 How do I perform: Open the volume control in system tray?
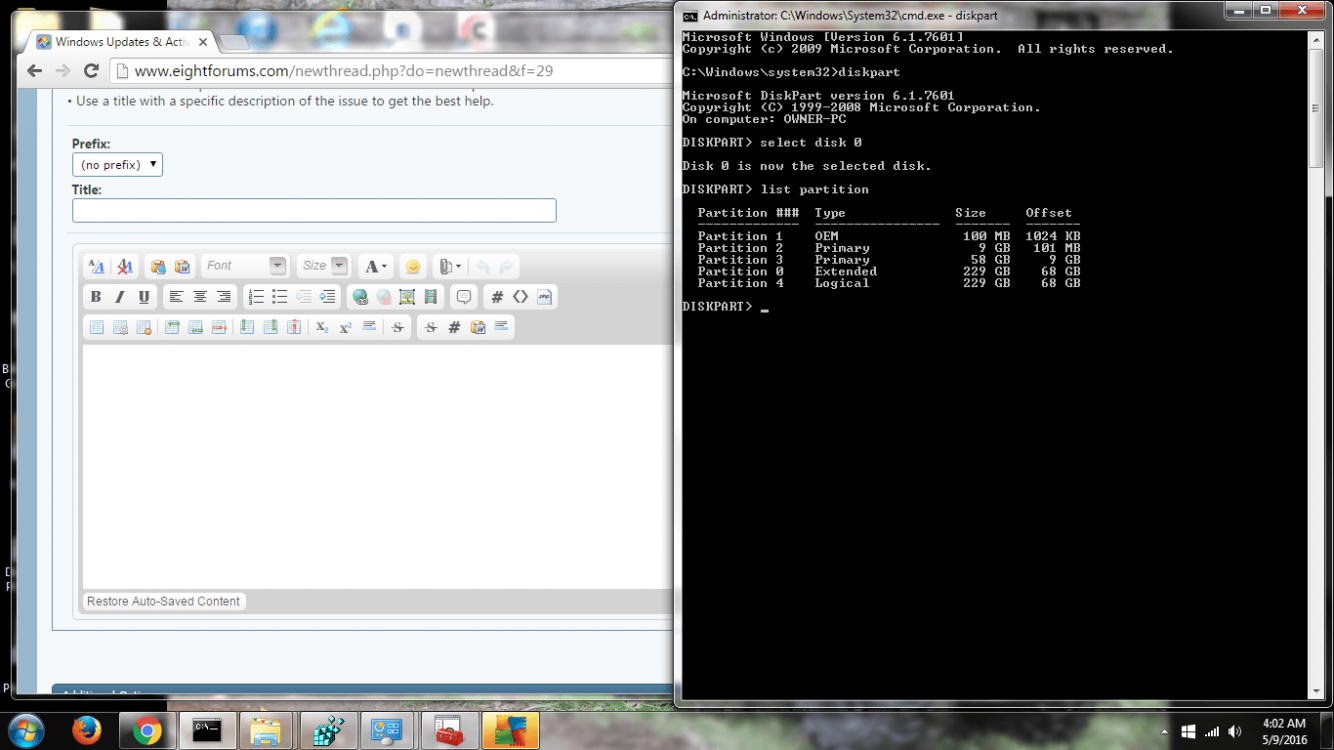point(1235,731)
